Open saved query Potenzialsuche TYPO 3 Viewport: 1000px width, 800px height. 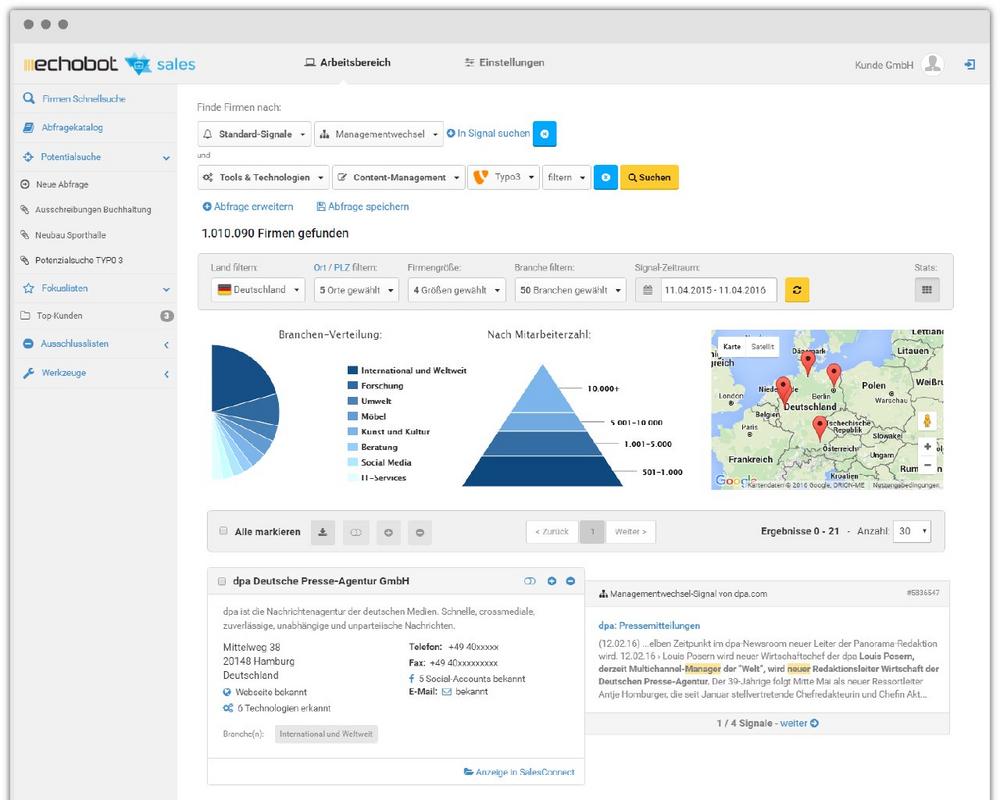[78, 260]
